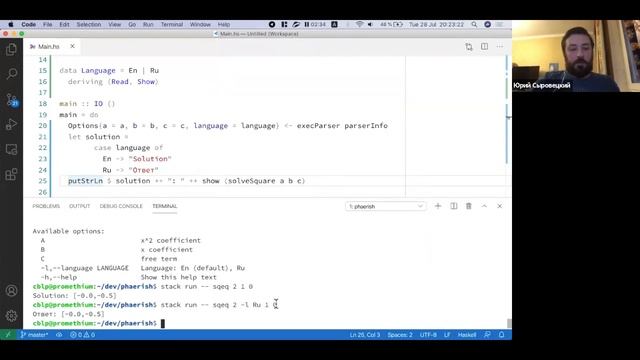This screenshot has height=360, width=640.
Task: Close the terminal panel
Action: pos(500,206)
